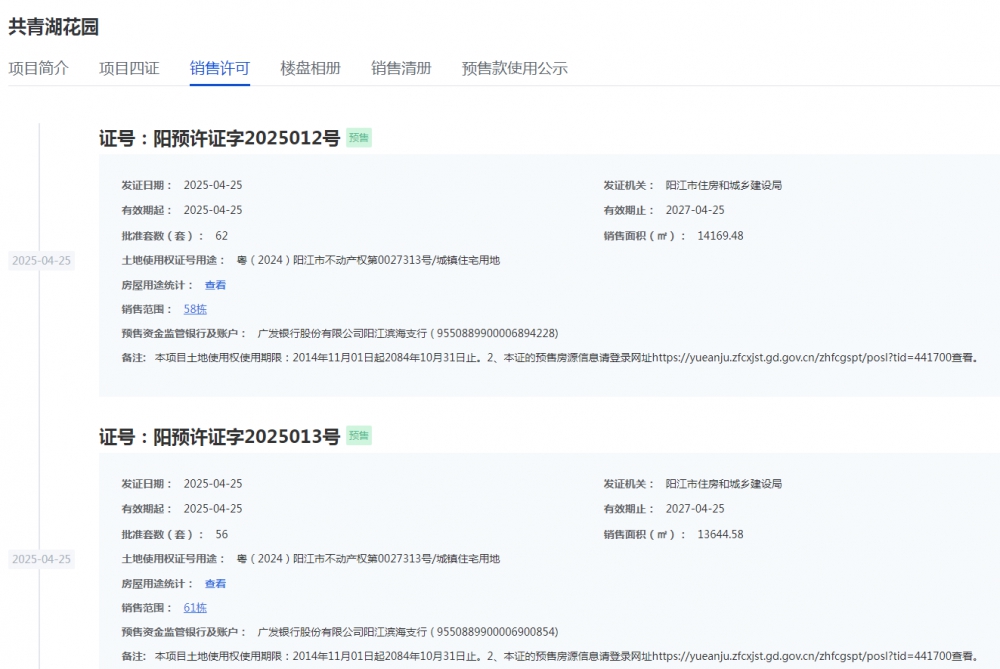This screenshot has width=1000, height=669.
Task: Switch to the 项目四证 tab
Action: 129,68
